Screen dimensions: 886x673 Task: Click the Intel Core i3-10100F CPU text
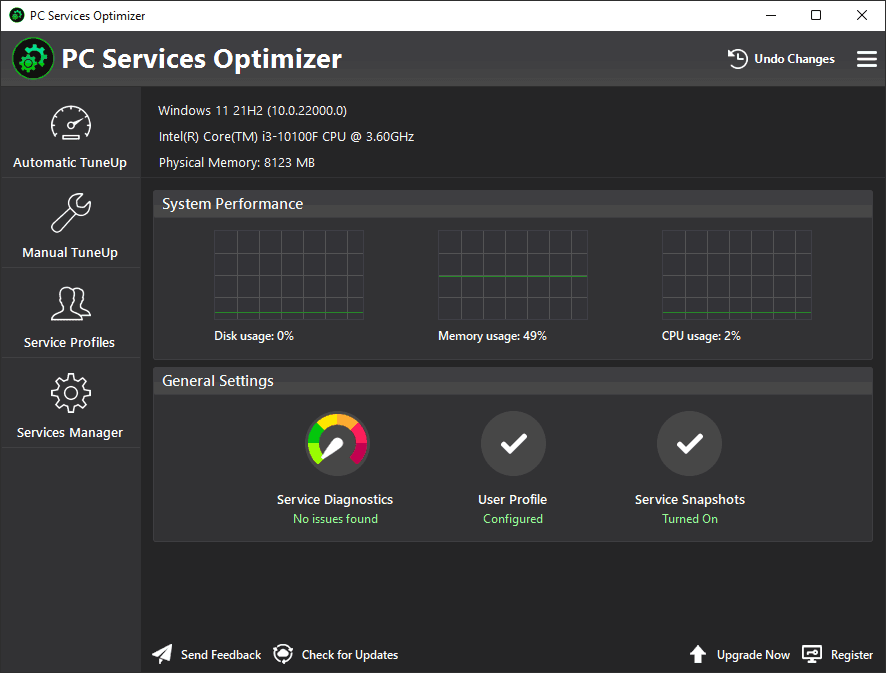click(286, 137)
